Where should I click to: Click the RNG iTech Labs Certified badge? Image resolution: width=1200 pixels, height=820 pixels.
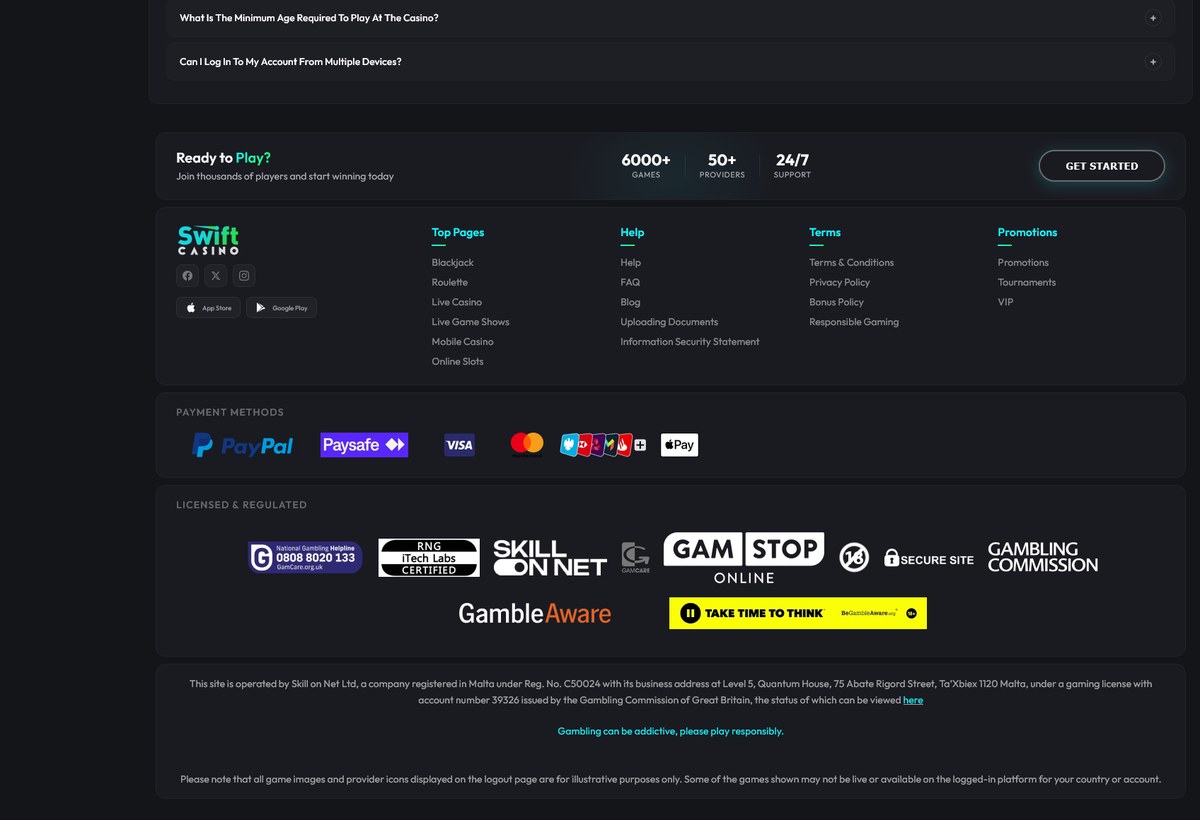(x=429, y=558)
